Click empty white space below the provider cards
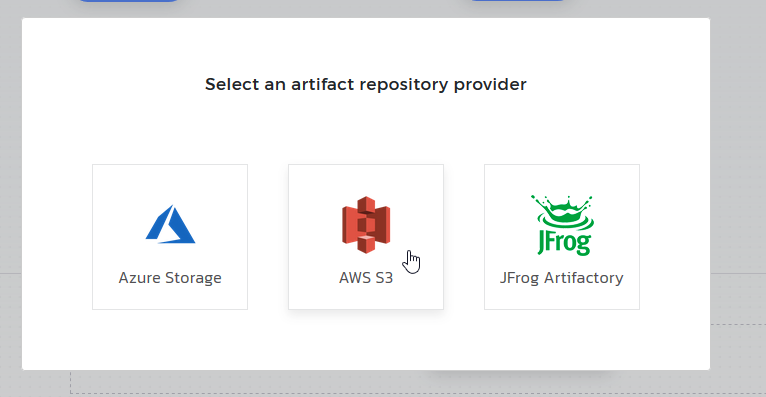 coord(366,339)
